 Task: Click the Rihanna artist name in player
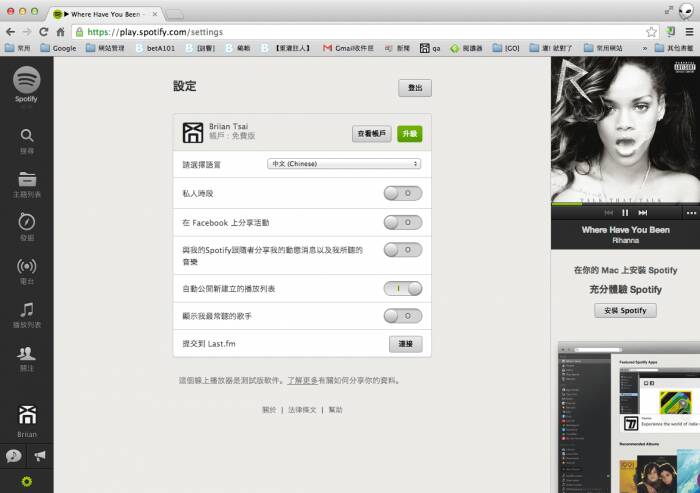tap(625, 240)
